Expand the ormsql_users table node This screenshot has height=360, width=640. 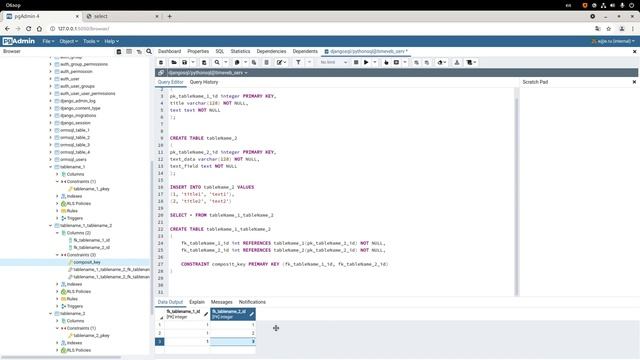point(51,160)
